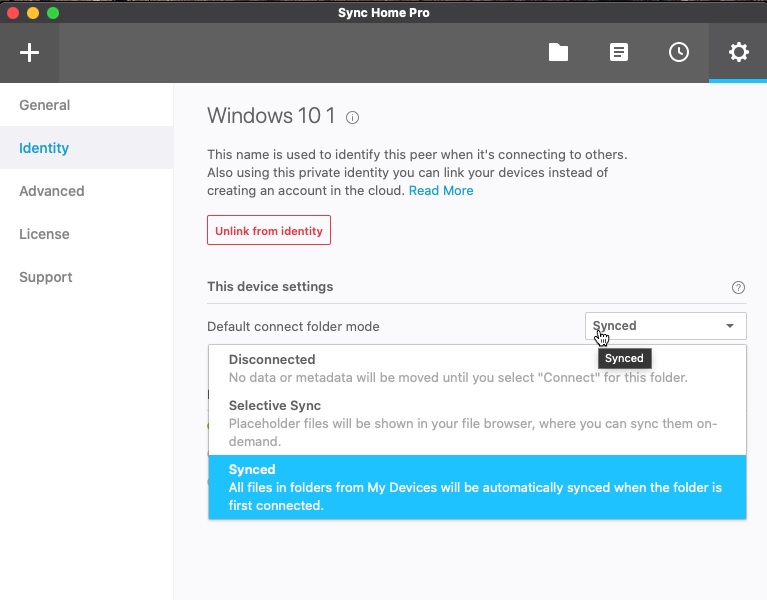
Task: Collapse the Default connect folder mode dropdown
Action: click(666, 326)
